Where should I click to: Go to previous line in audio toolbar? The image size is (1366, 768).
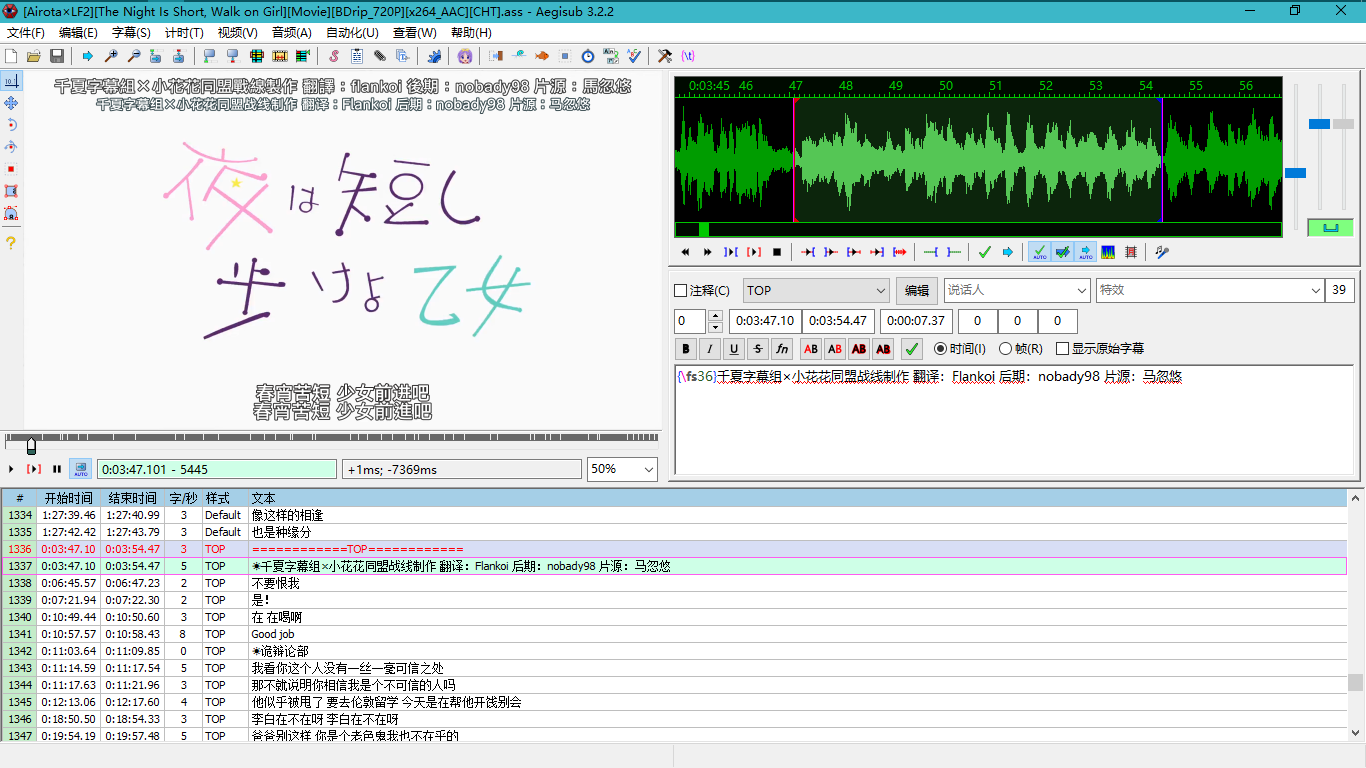(x=685, y=252)
